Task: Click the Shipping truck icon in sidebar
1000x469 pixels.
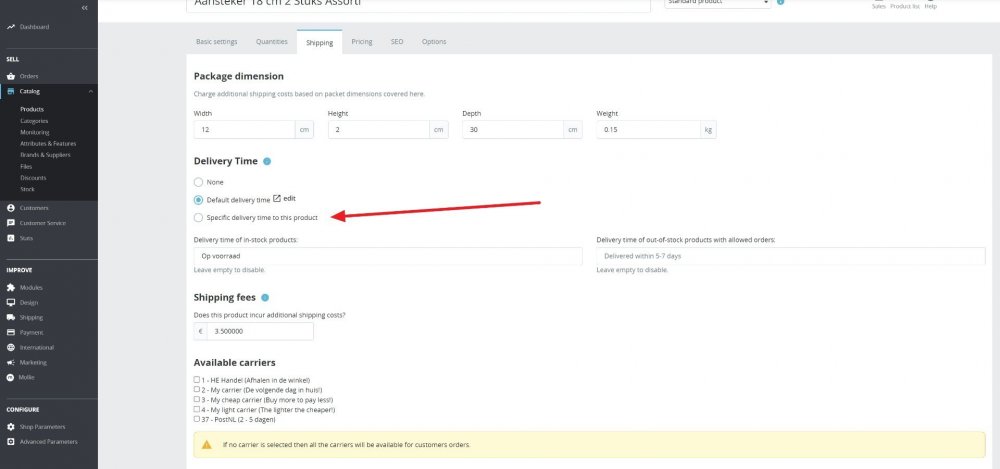Action: pos(10,317)
